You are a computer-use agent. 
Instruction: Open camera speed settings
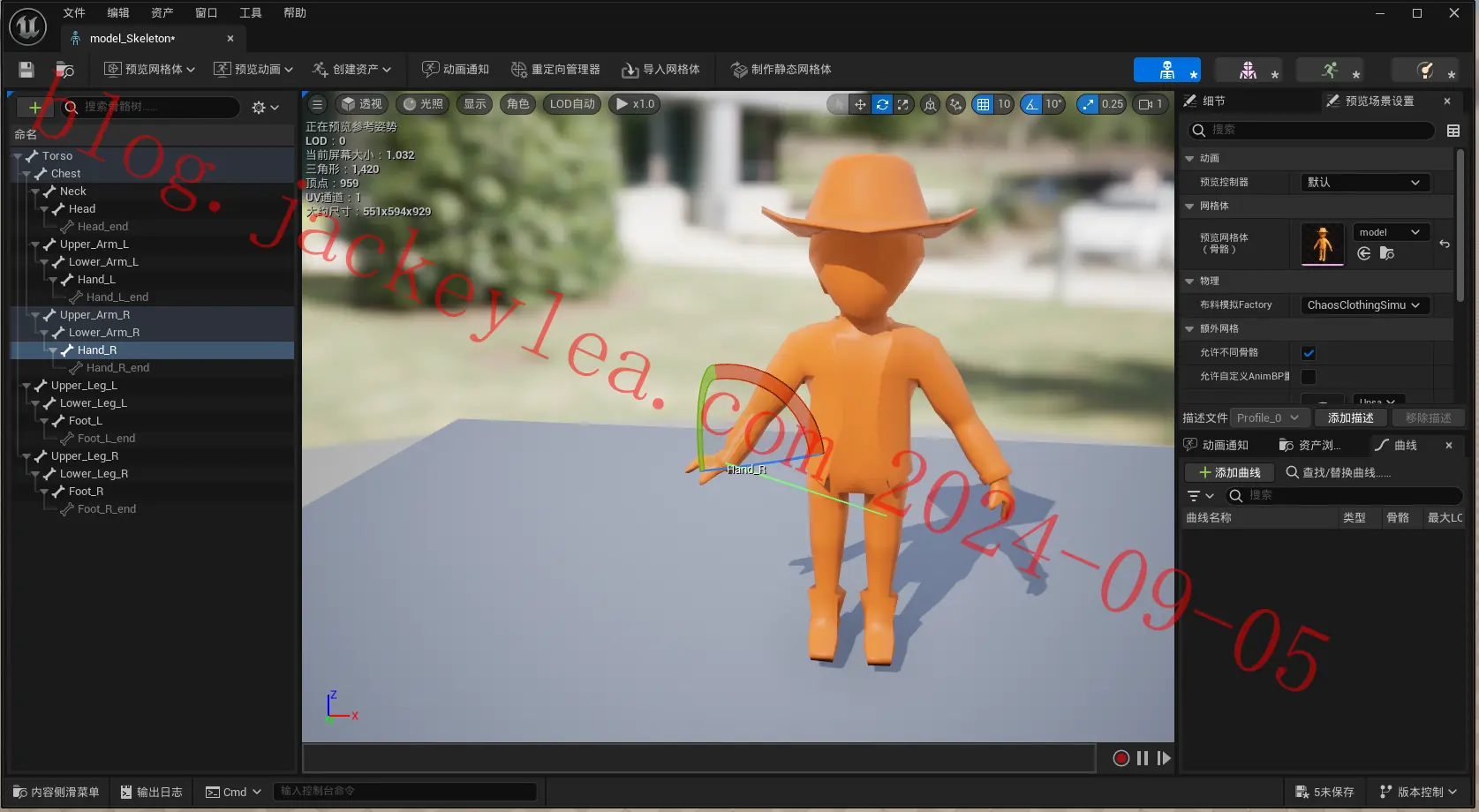coord(1151,104)
